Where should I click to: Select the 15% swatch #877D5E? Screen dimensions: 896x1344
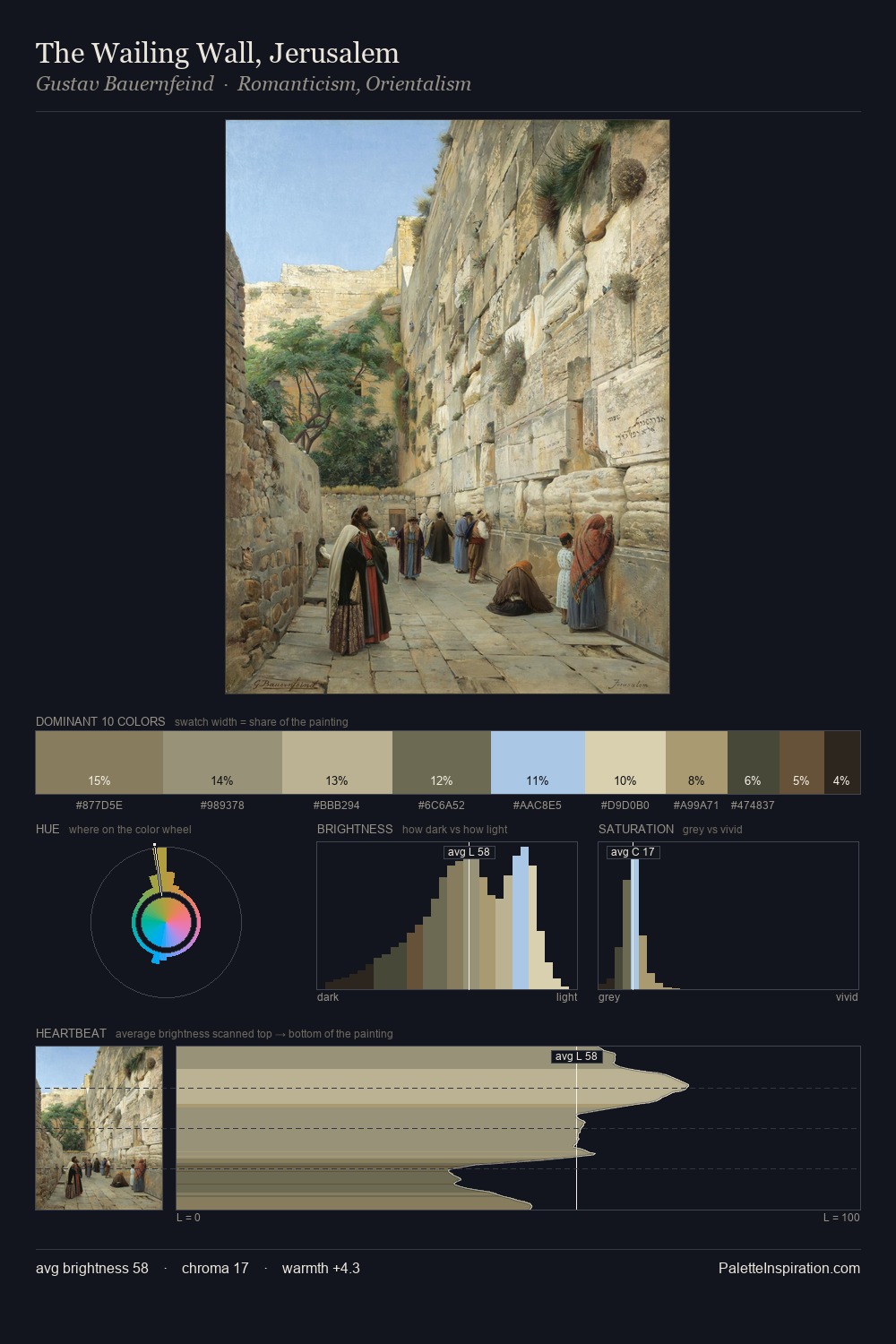tap(99, 762)
